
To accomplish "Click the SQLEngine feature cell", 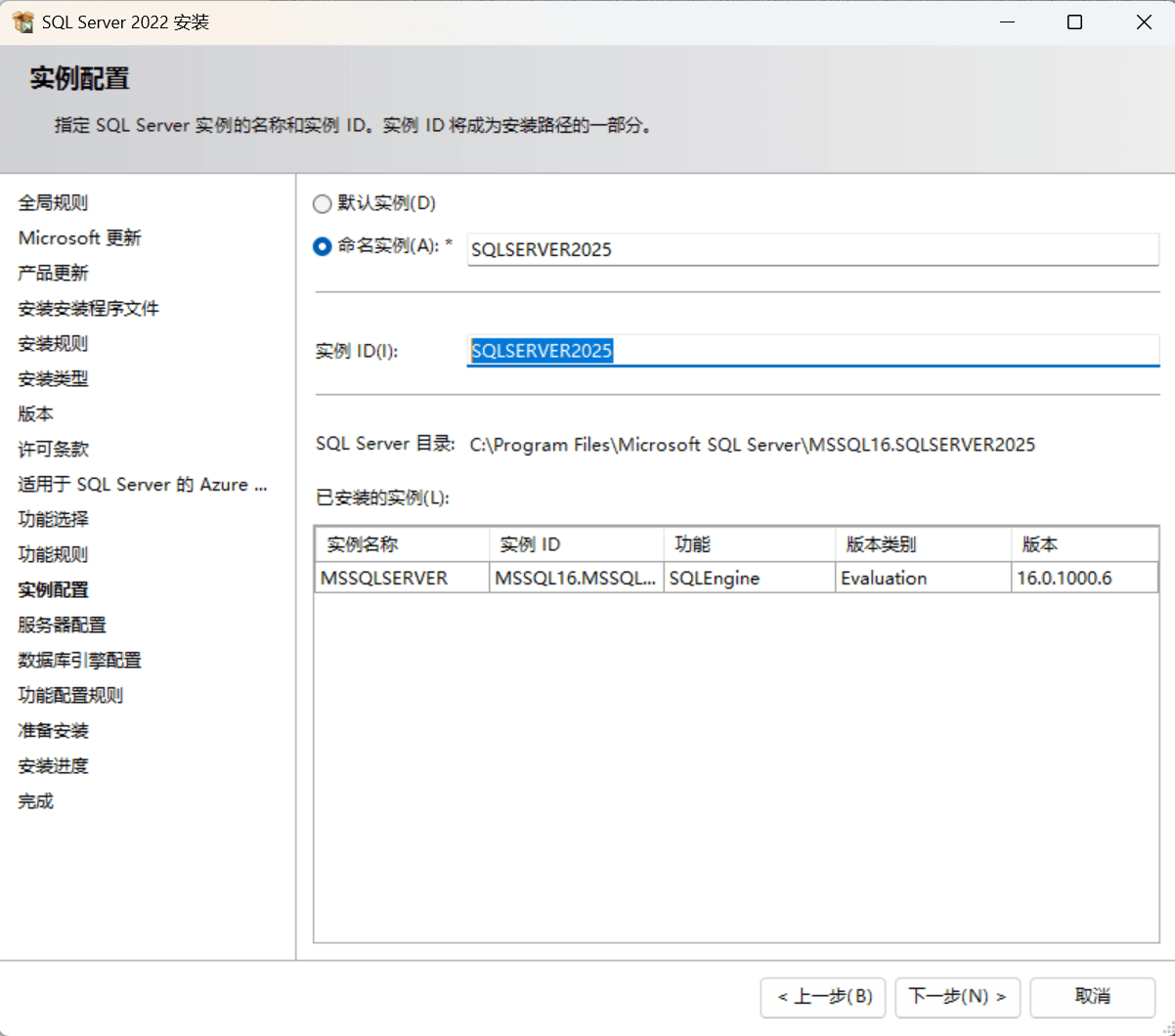I will click(749, 578).
